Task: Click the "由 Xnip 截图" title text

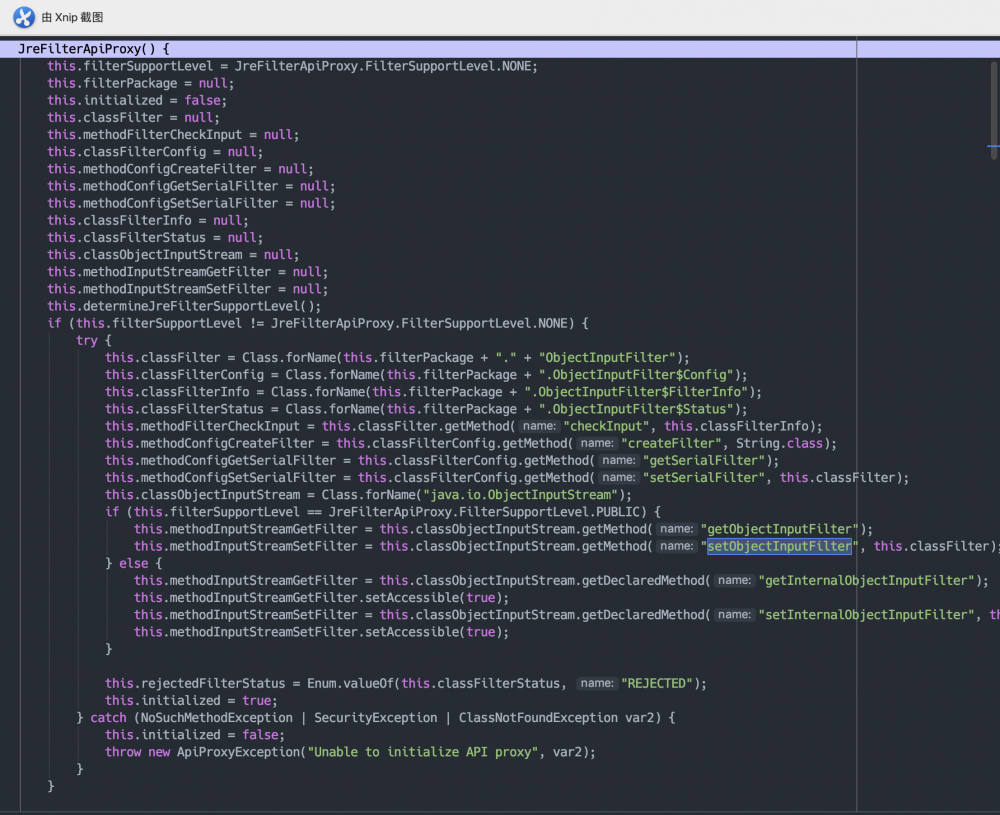Action: click(72, 17)
